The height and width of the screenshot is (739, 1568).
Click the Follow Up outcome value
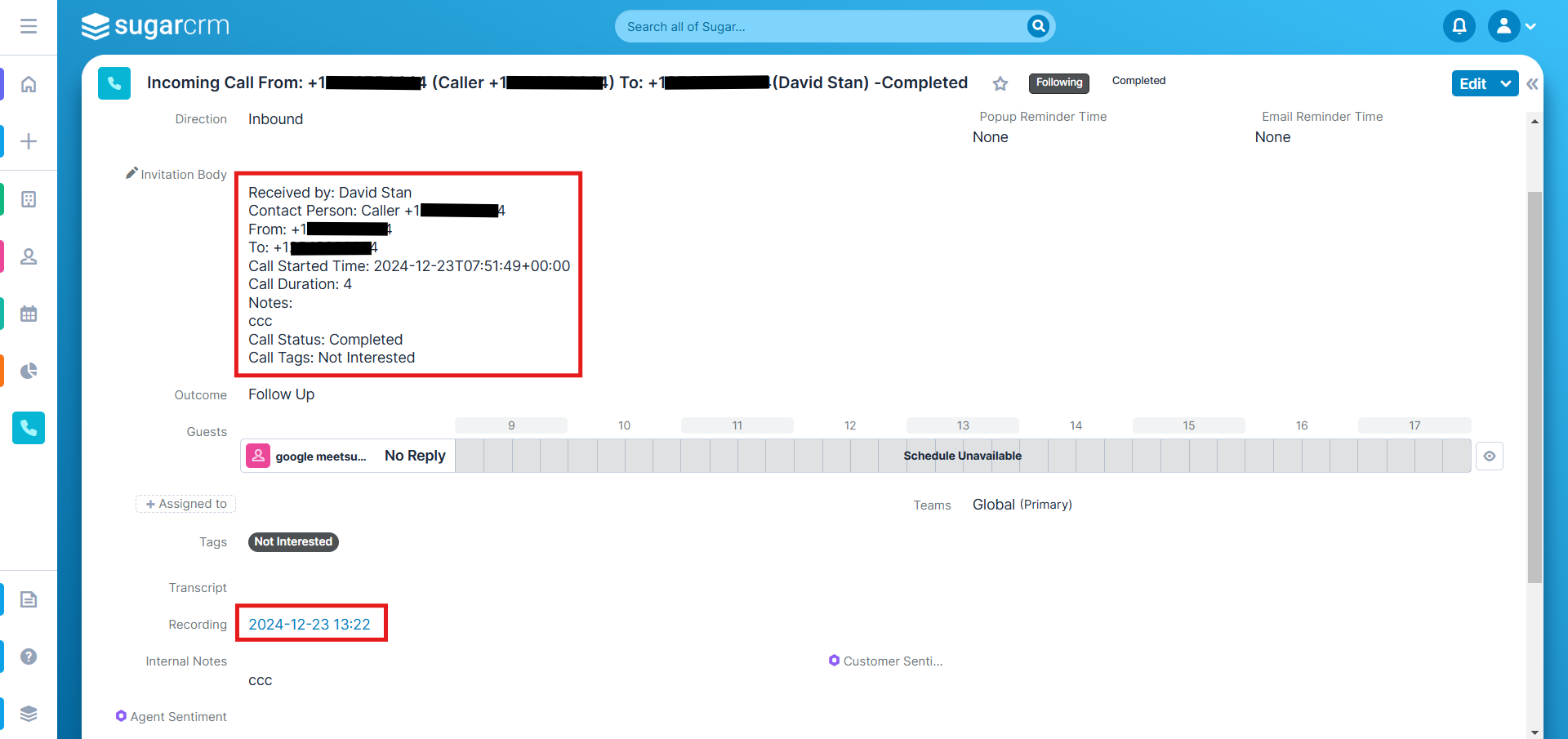[x=281, y=394]
